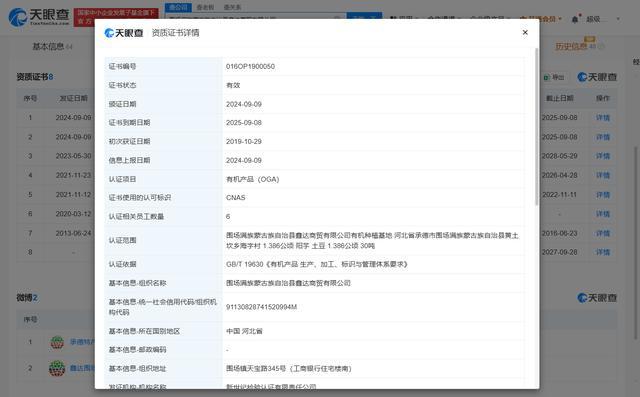
Task: Close the 资质证书详情 dialog
Action: click(525, 32)
